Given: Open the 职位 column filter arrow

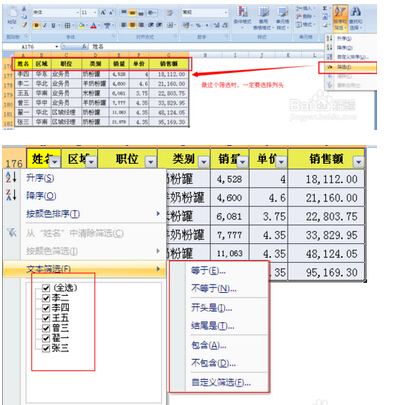Looking at the screenshot, I should 151,162.
